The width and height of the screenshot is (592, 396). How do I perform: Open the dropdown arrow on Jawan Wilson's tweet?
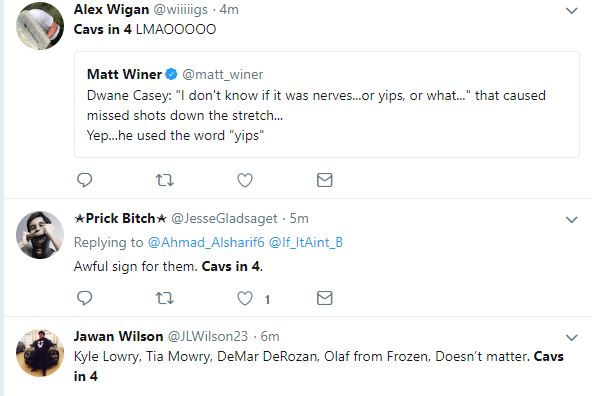tap(572, 337)
